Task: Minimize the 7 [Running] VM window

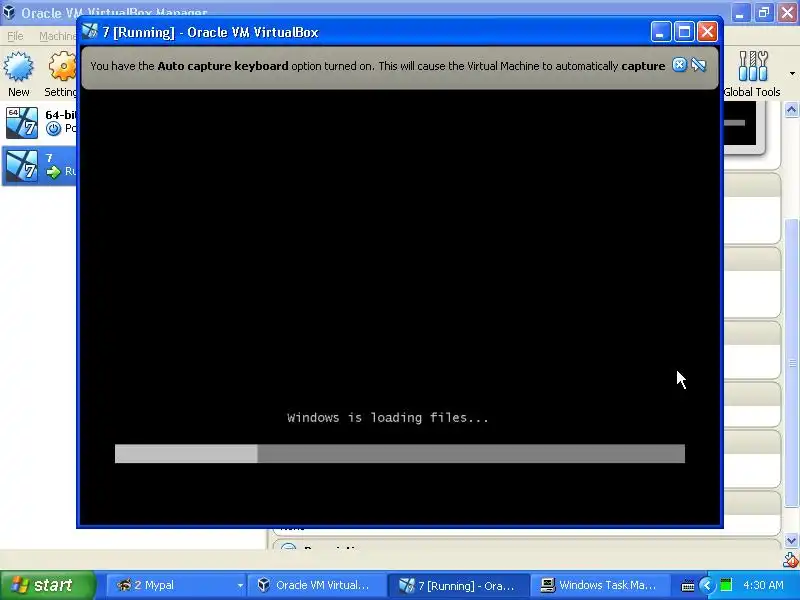Action: [660, 32]
